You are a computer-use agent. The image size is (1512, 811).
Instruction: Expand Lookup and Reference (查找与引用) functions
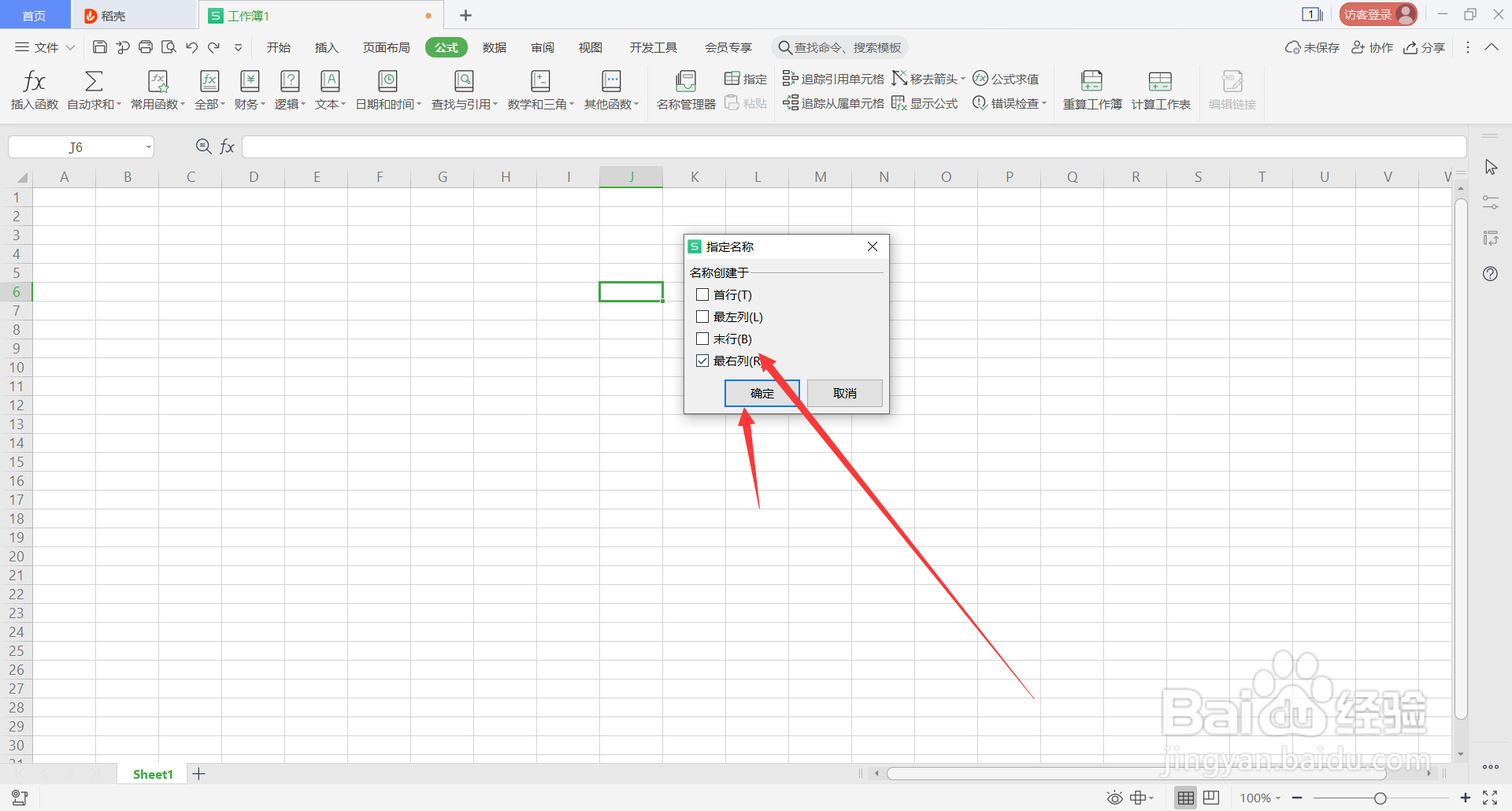point(465,90)
